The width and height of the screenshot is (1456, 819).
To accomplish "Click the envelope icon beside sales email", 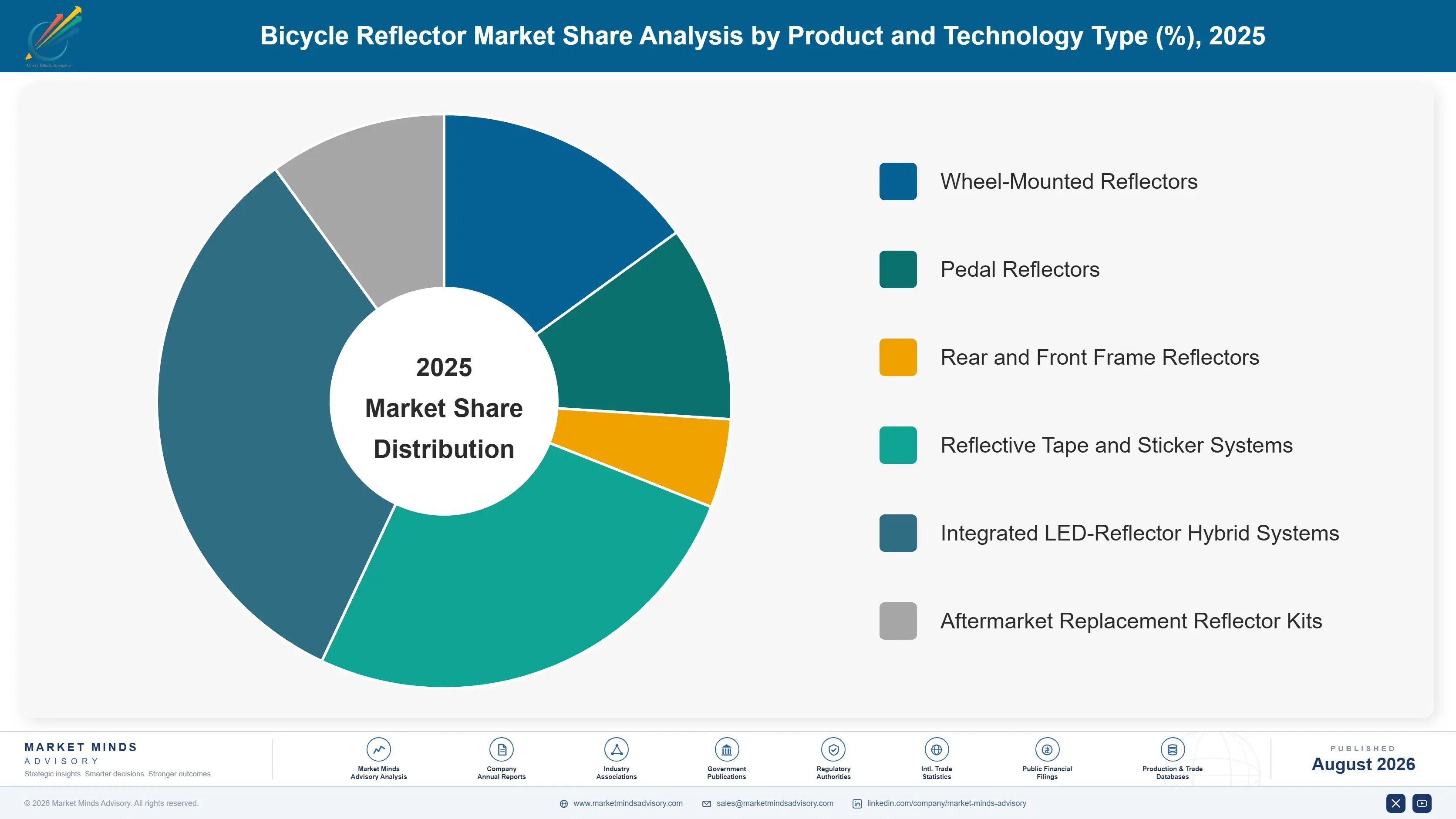I will tap(707, 804).
